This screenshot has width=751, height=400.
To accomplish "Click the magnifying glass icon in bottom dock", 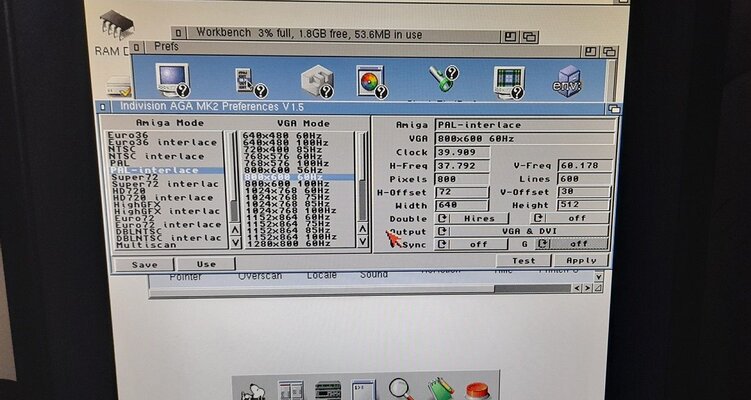I will (x=401, y=388).
